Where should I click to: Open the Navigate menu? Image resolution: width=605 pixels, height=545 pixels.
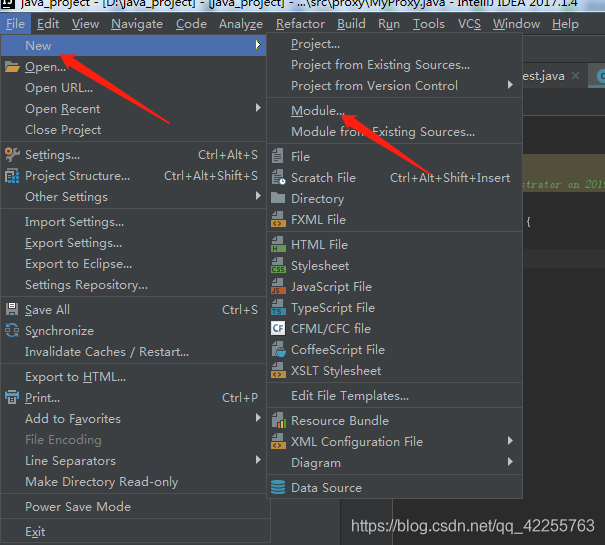tap(137, 24)
